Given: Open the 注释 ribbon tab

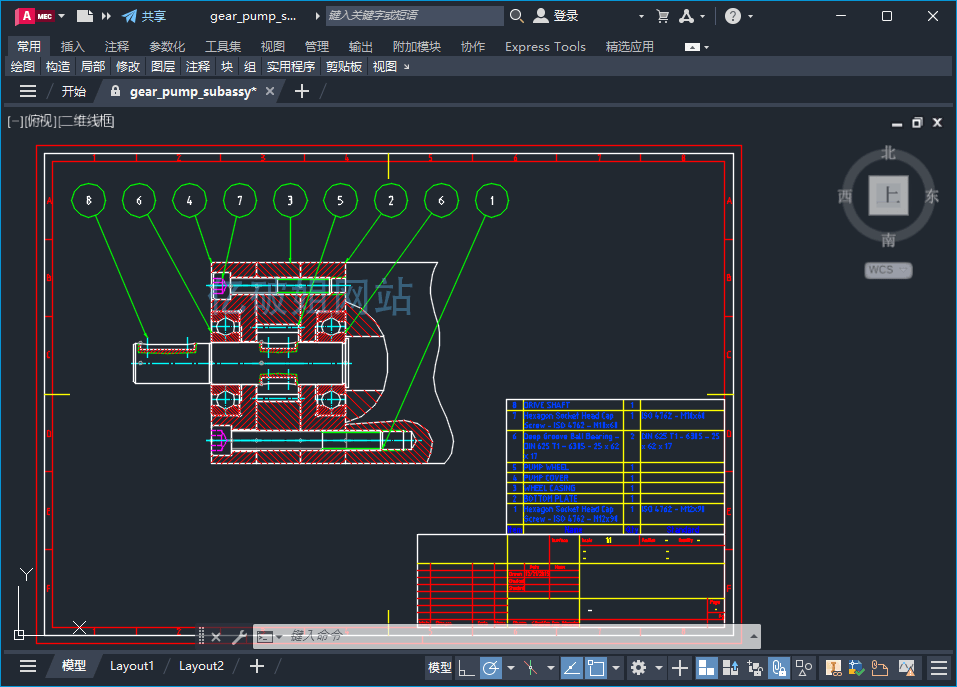Looking at the screenshot, I should [x=117, y=46].
